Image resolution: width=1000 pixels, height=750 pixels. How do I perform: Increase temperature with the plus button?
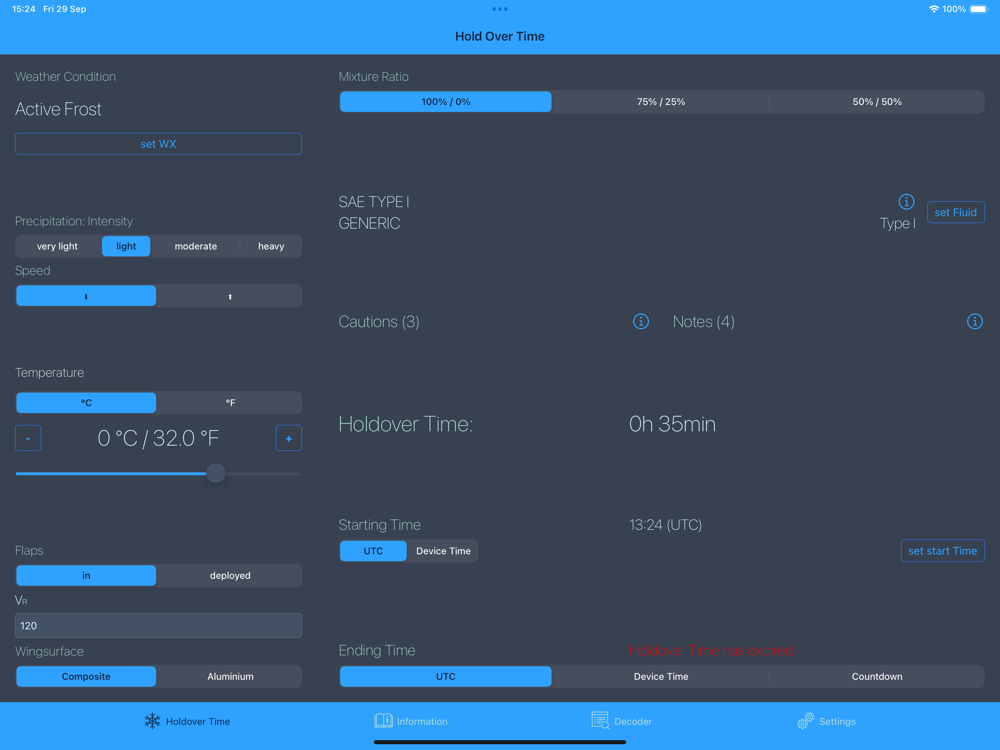click(289, 438)
